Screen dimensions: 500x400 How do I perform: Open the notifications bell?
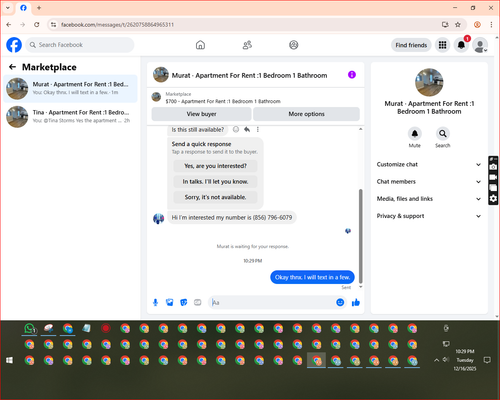pos(461,45)
